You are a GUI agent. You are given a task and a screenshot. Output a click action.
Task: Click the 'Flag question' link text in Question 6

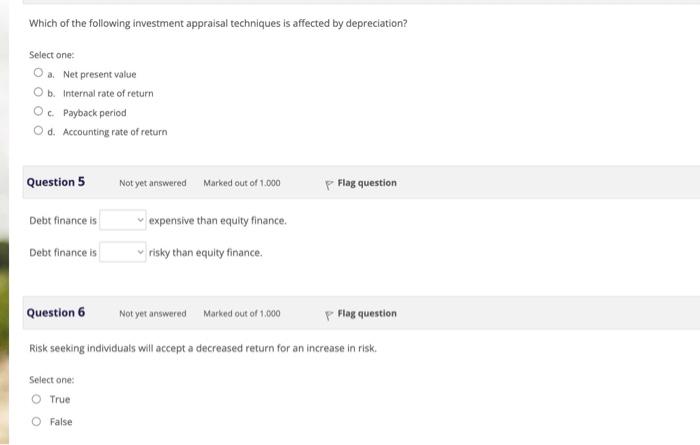(367, 314)
